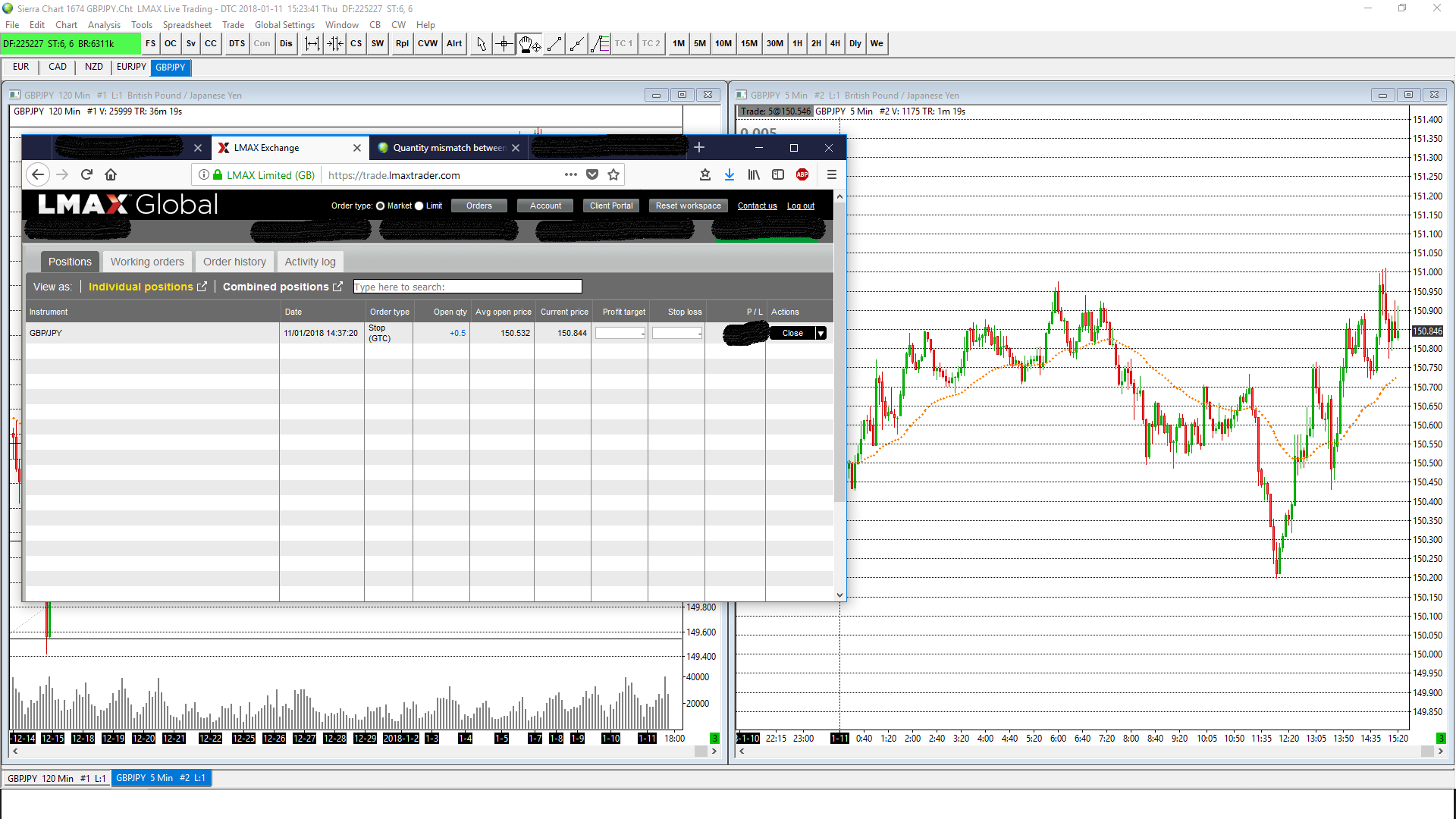
Task: Click the Log out link
Action: coord(800,206)
